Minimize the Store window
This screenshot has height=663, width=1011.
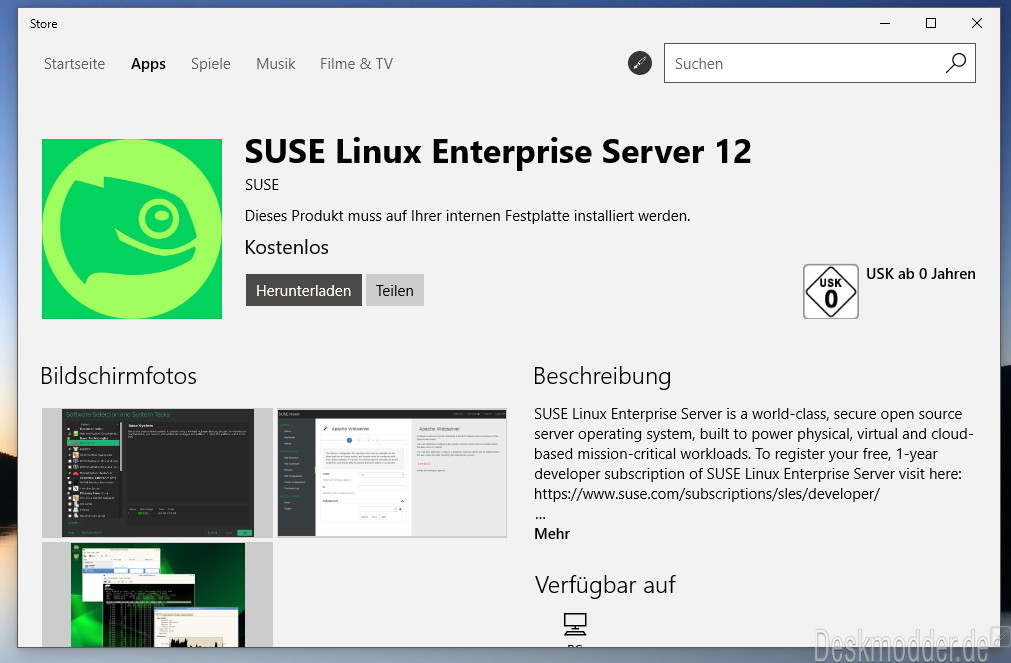coord(885,23)
